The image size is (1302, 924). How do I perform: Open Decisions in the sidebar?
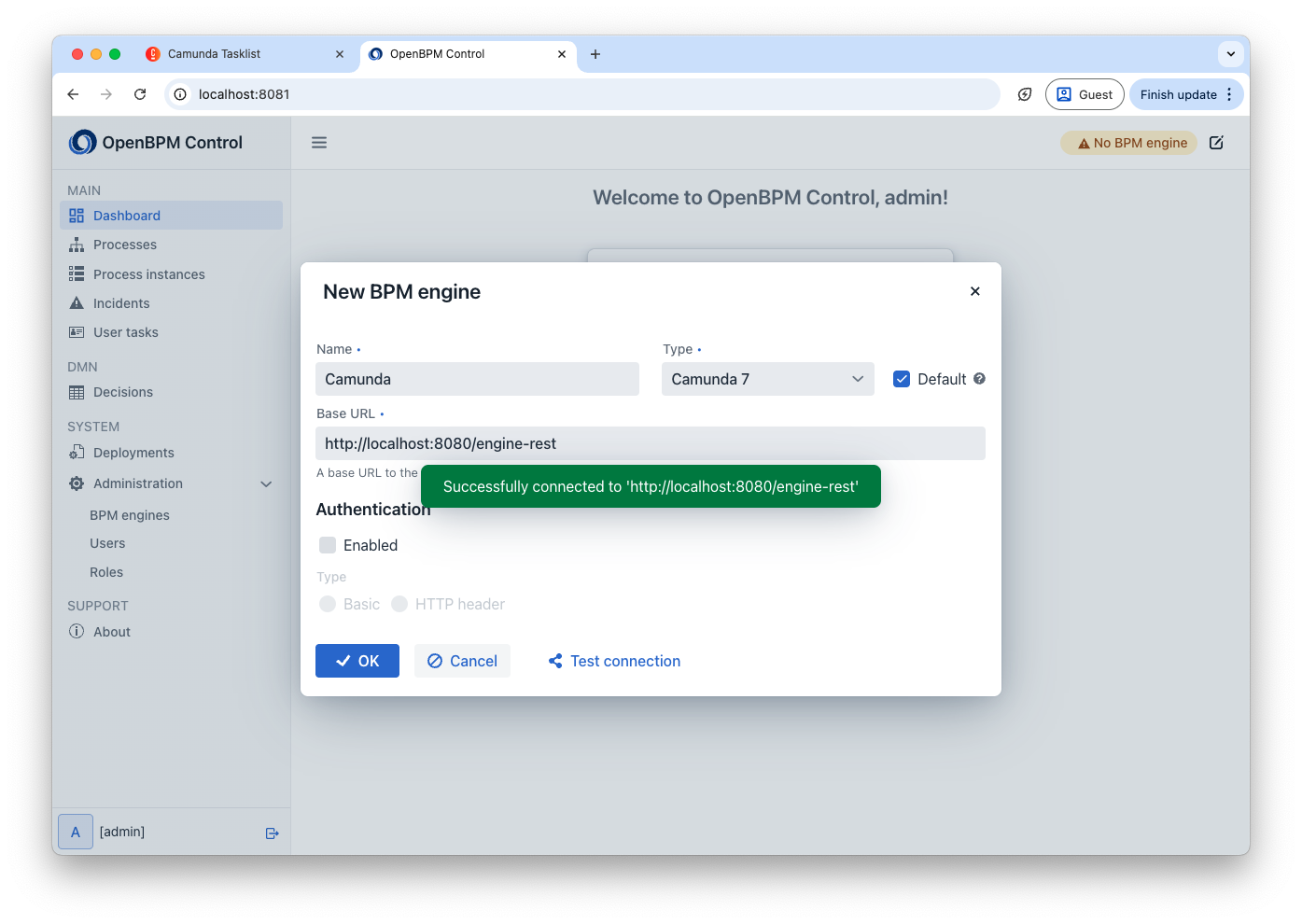172,392
